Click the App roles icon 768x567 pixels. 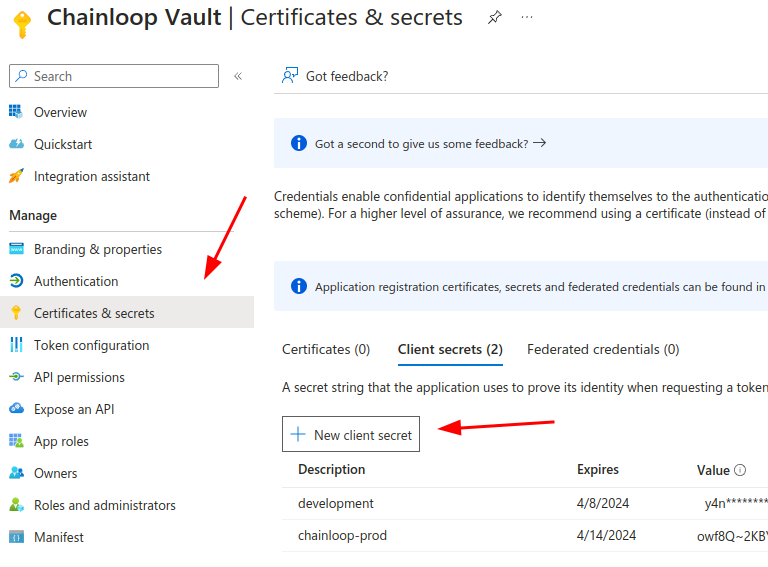[16, 441]
